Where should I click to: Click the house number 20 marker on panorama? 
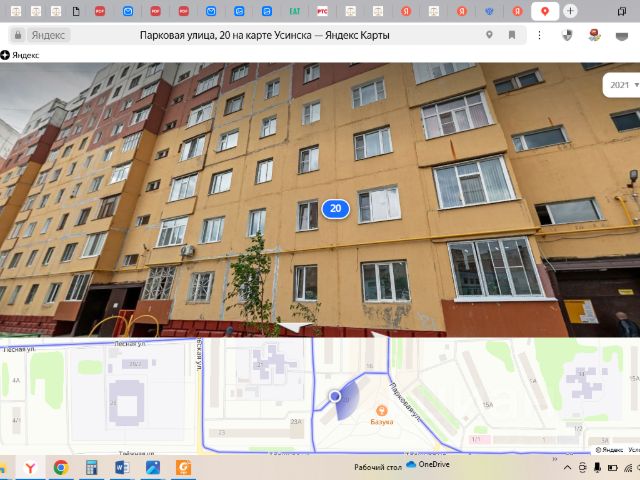click(336, 209)
